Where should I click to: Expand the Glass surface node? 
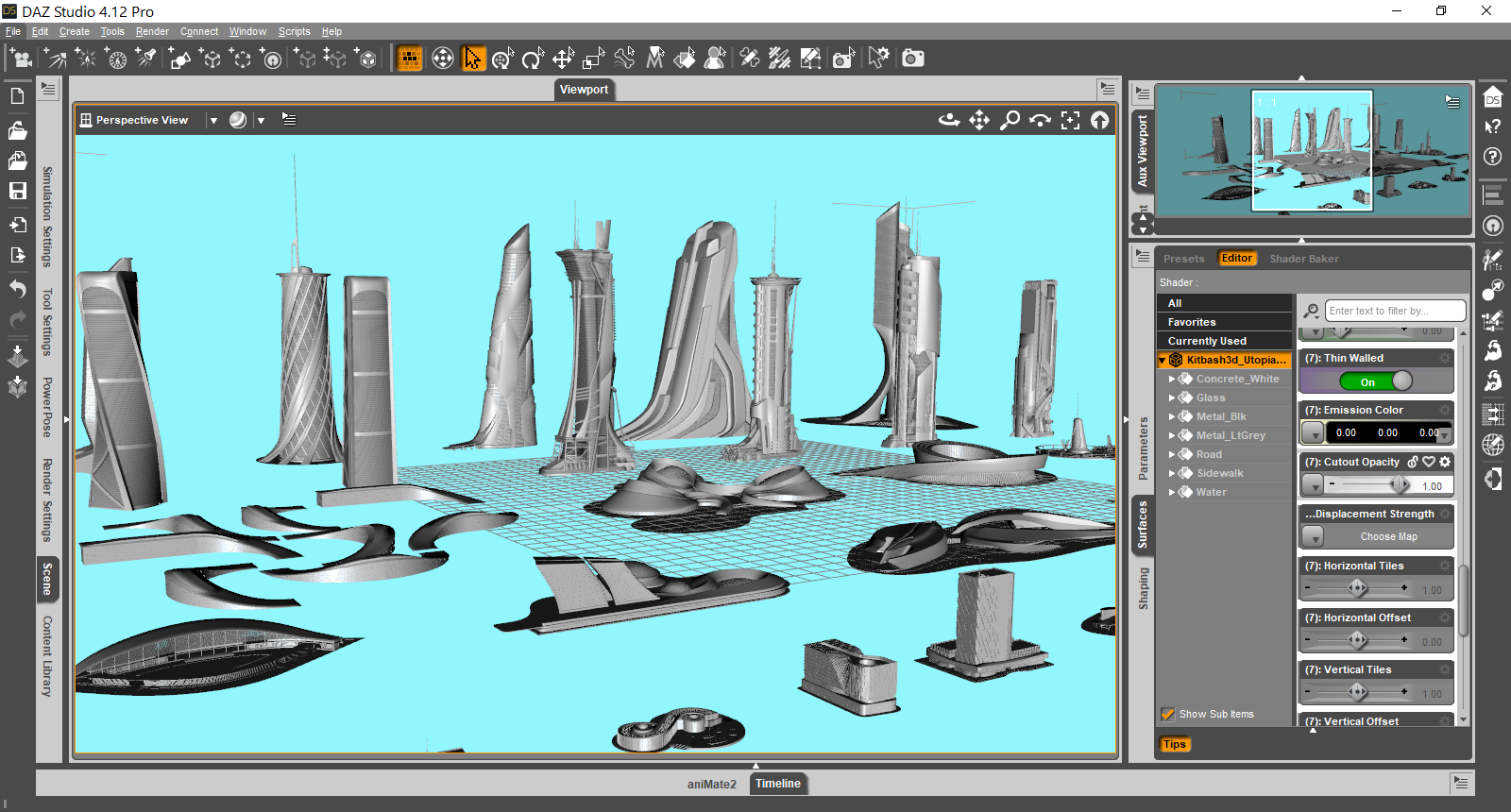pyautogui.click(x=1173, y=398)
